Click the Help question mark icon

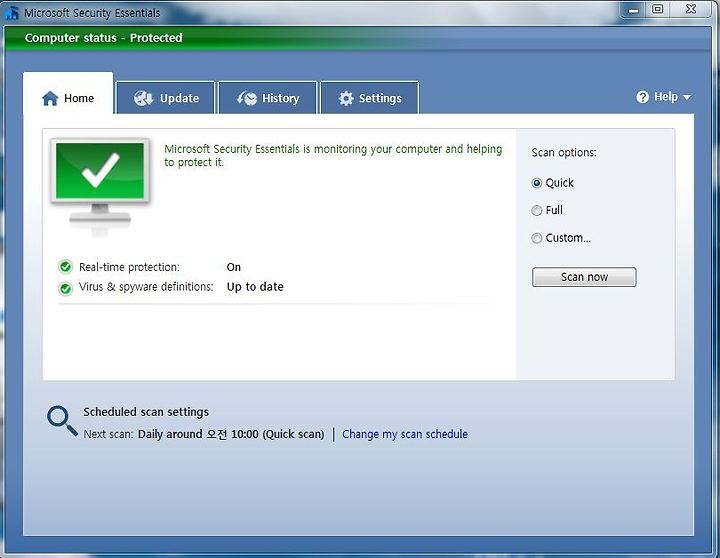coord(642,97)
